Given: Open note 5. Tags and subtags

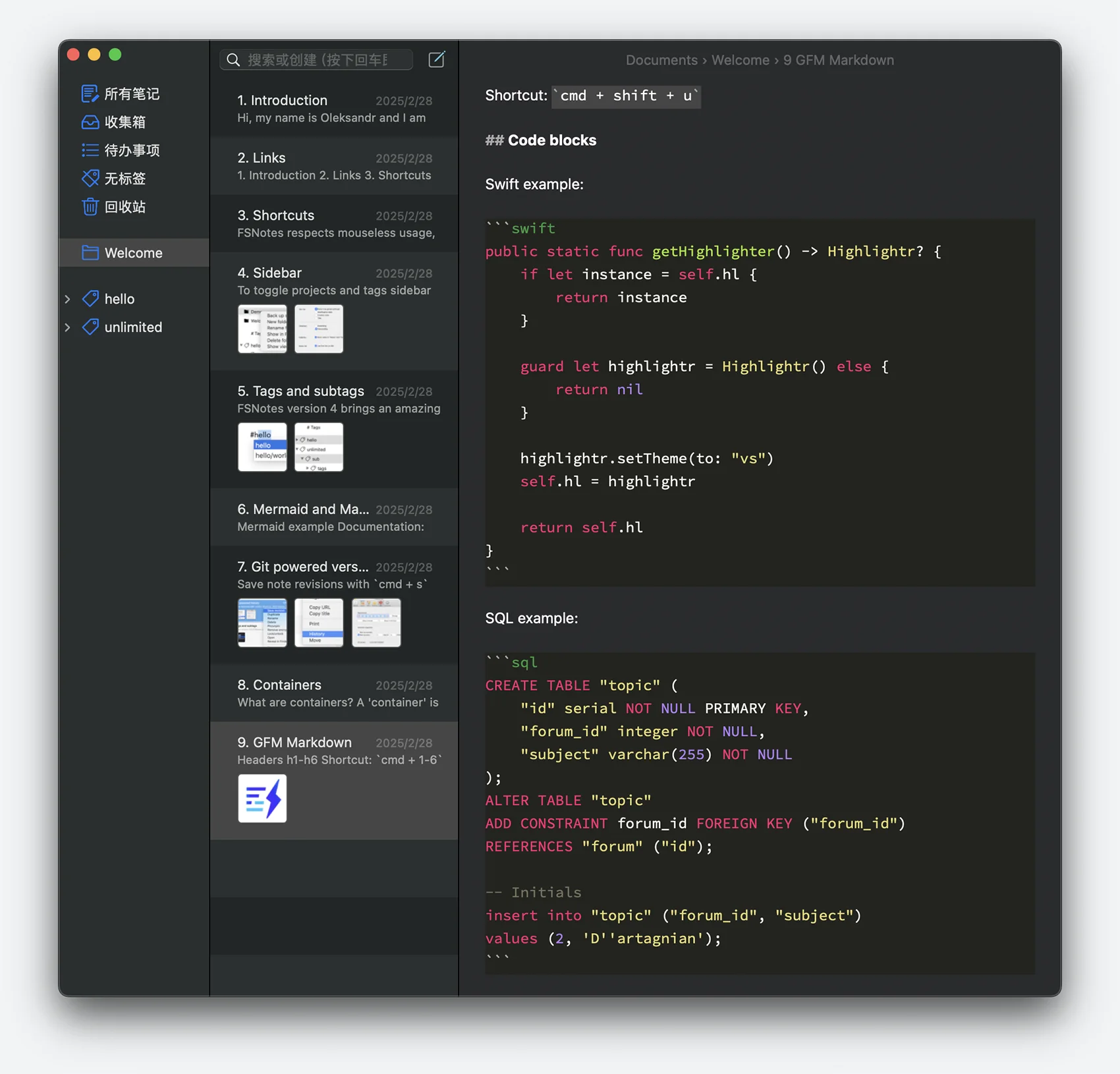Looking at the screenshot, I should pos(334,429).
